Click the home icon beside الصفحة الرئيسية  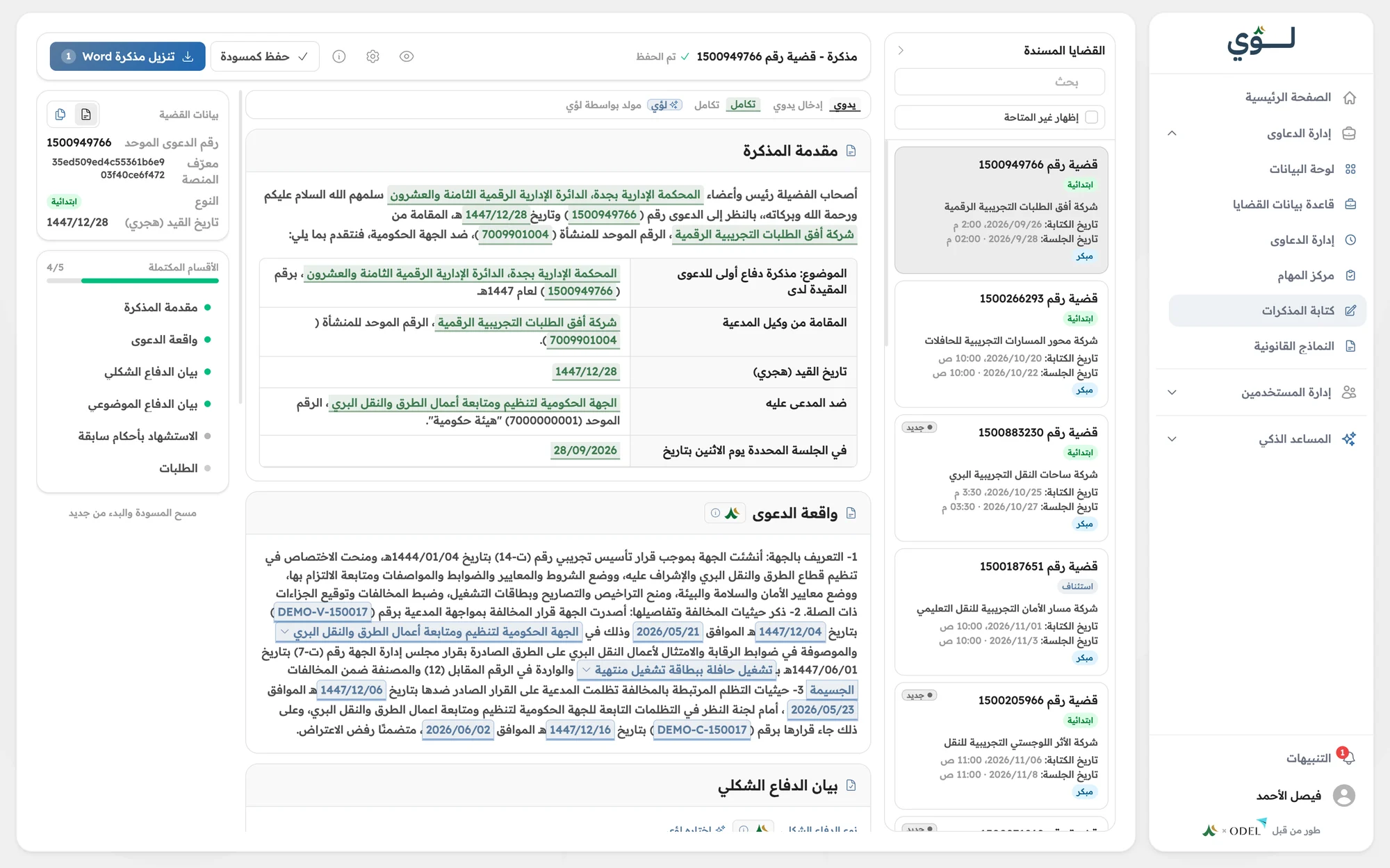point(1350,97)
